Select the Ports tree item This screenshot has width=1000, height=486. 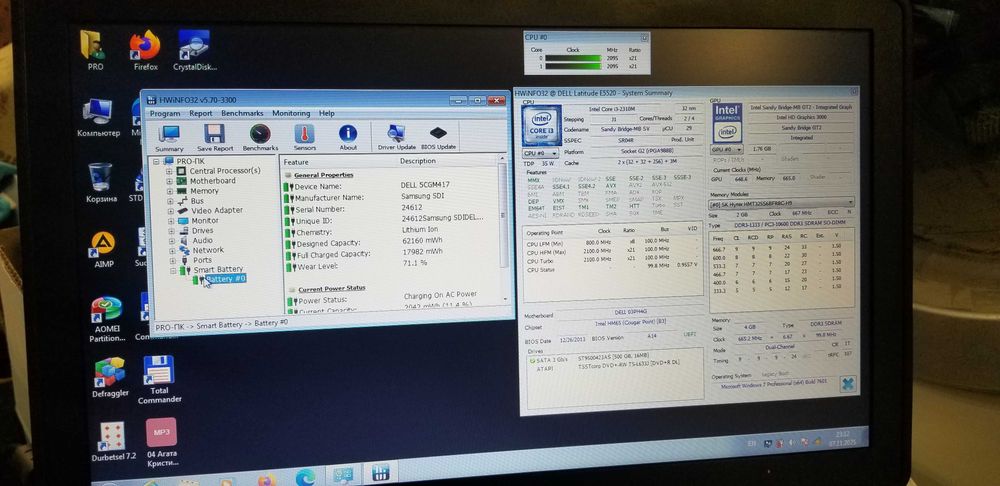[x=202, y=260]
